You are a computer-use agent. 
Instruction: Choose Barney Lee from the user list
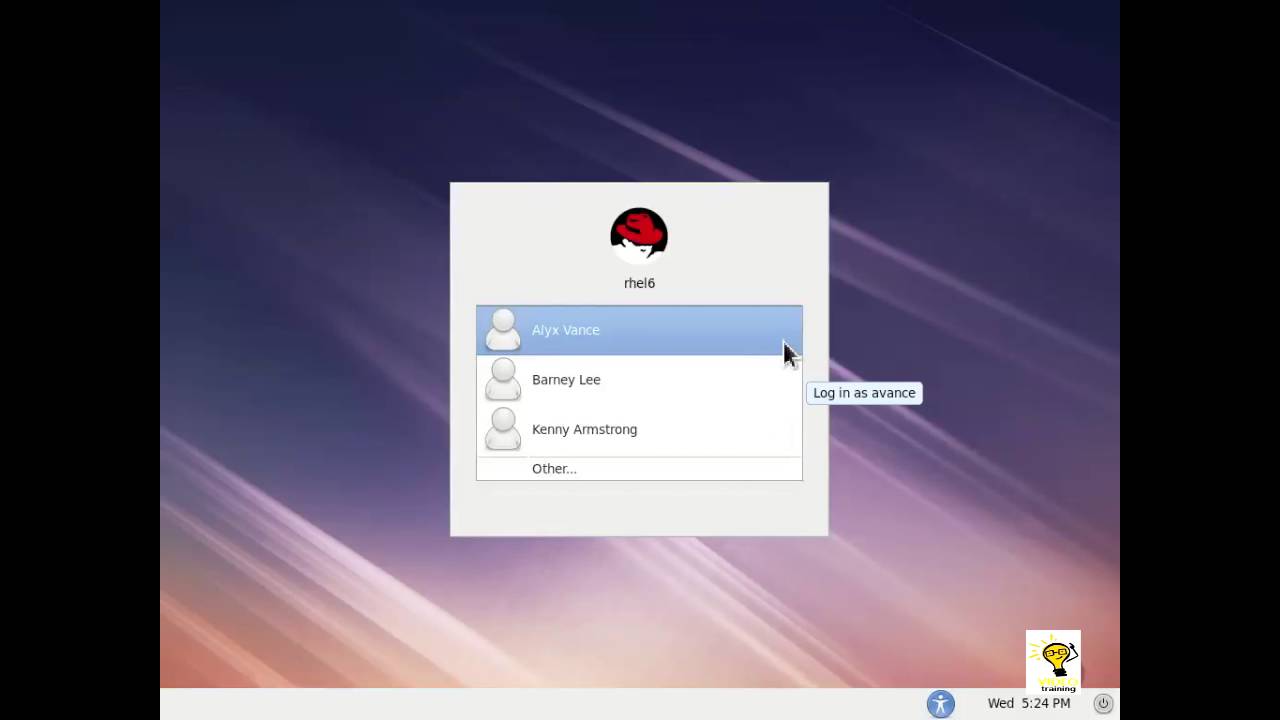point(639,380)
